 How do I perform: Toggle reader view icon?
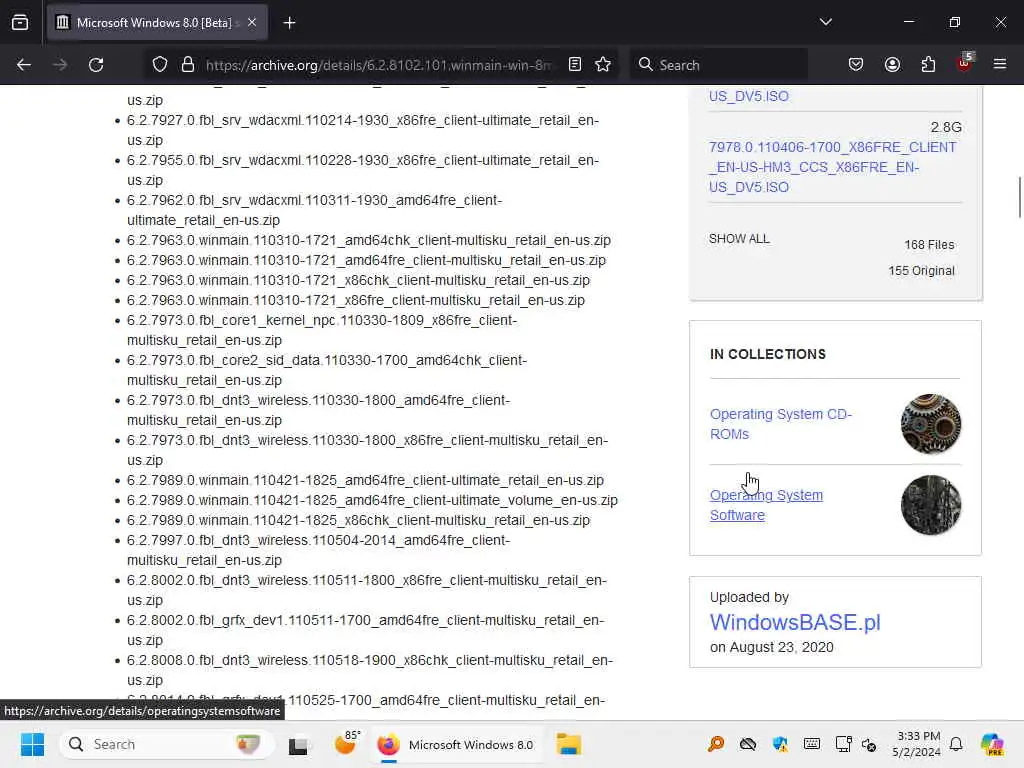tap(575, 64)
